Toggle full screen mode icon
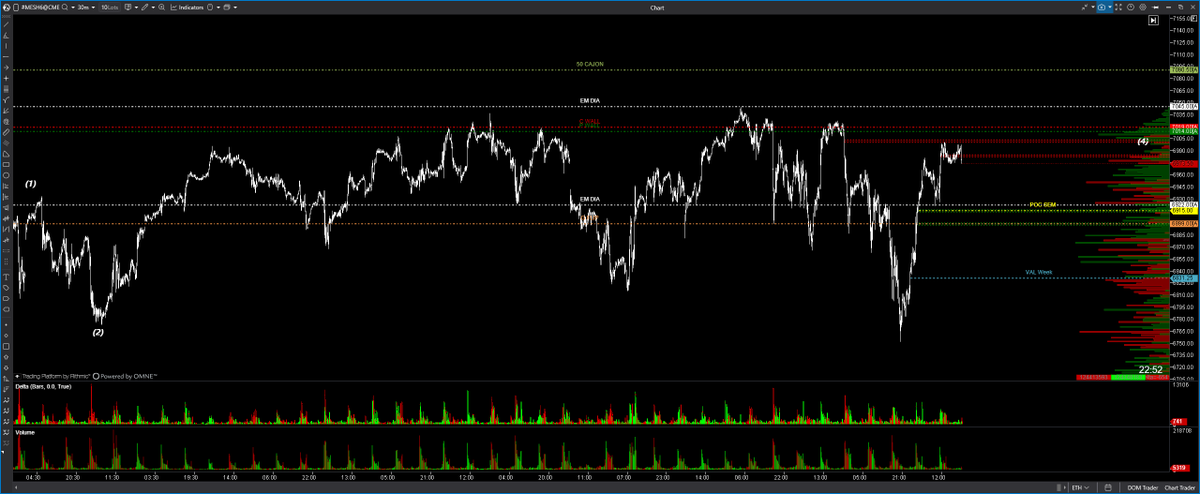The image size is (1200, 494). (x=1118, y=7)
